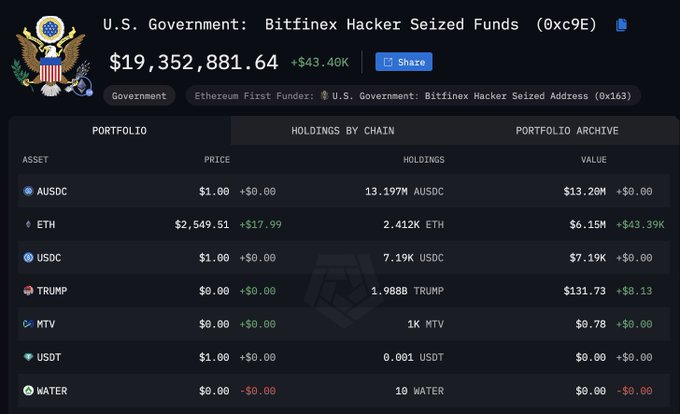Click the holdings 10 WATER
The width and height of the screenshot is (680, 414).
(x=419, y=391)
